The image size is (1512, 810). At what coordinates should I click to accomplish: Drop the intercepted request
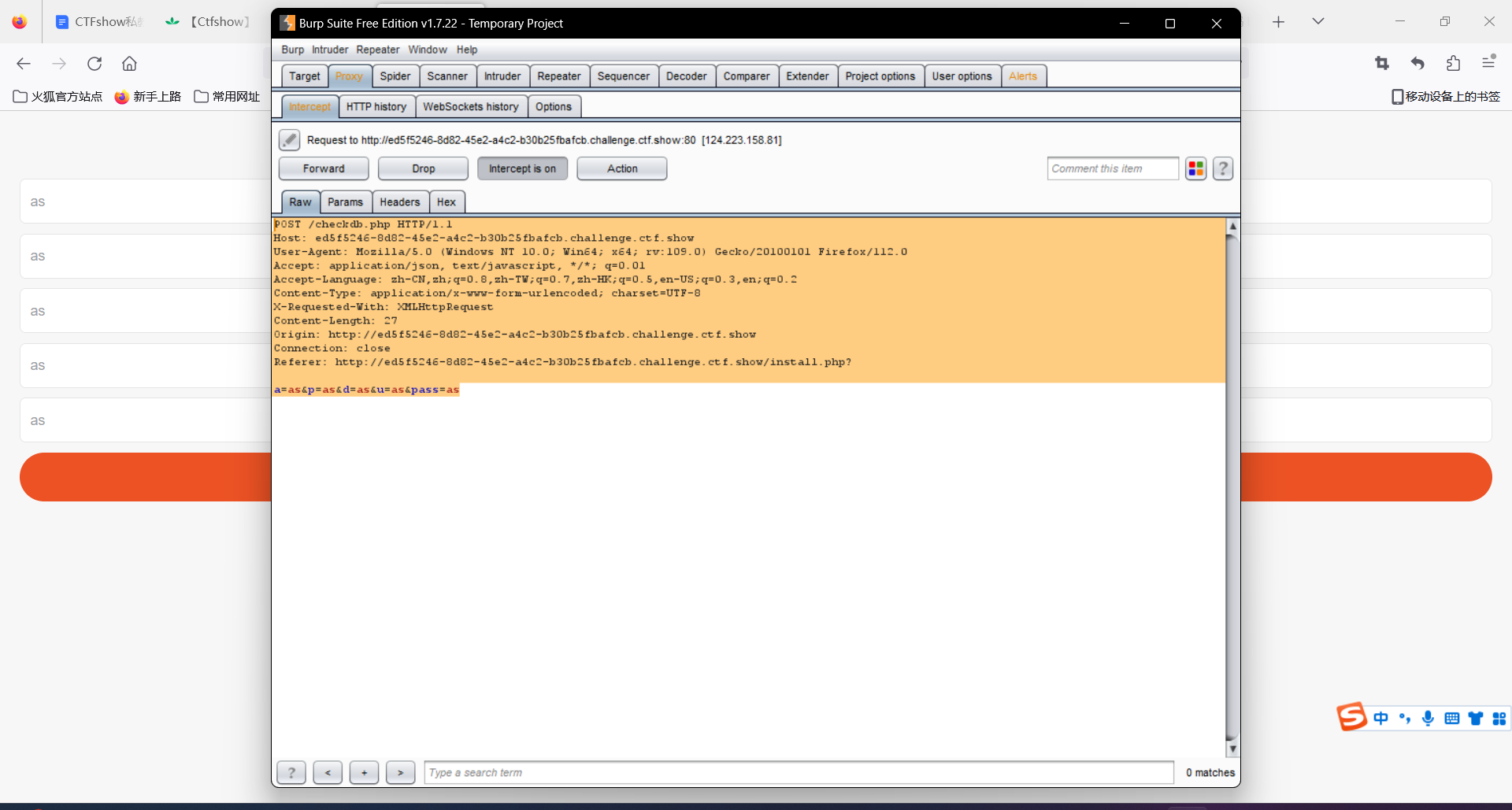[x=423, y=168]
